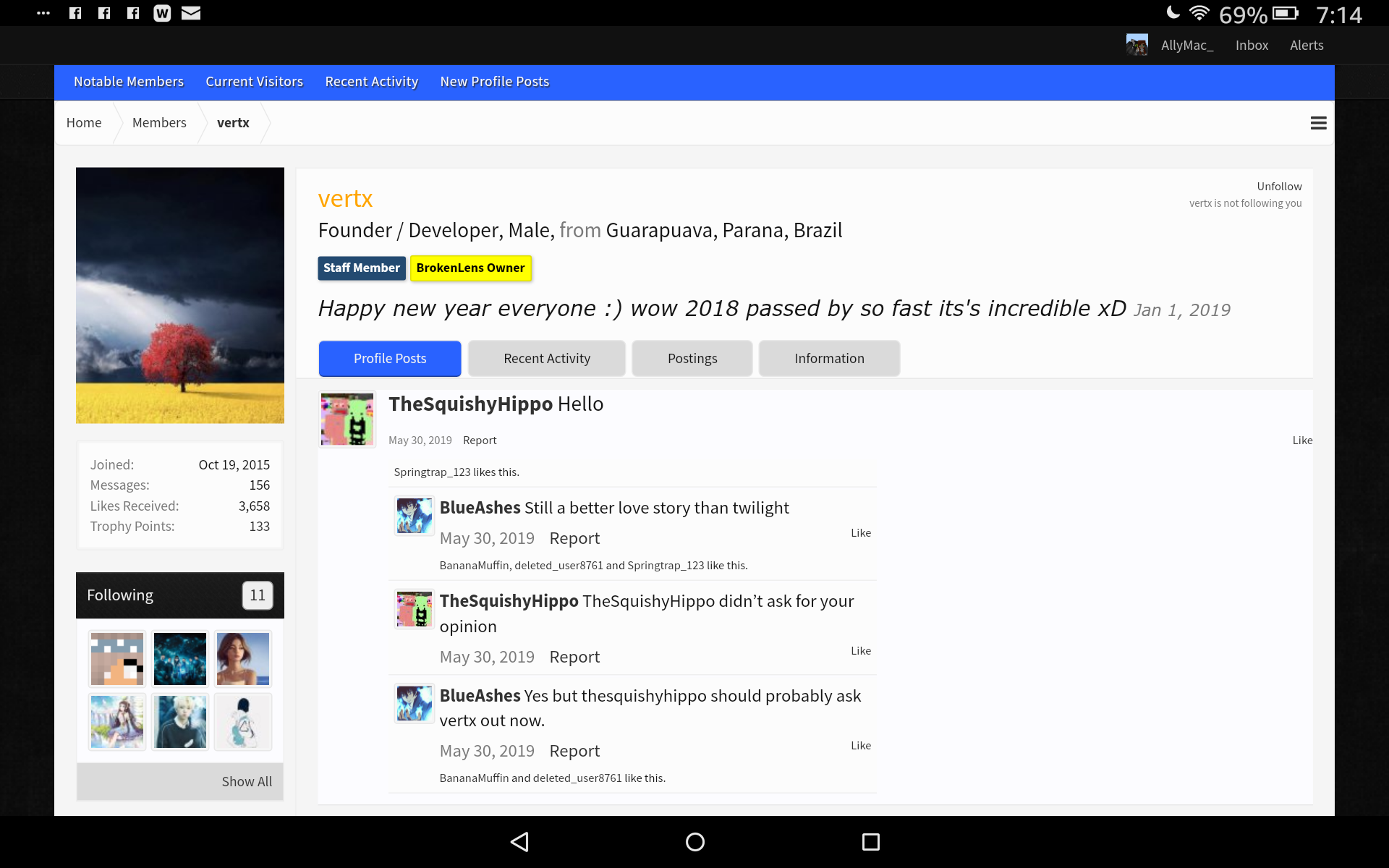Open the Jan 1, 2019 status date
1389x868 pixels.
(1181, 310)
